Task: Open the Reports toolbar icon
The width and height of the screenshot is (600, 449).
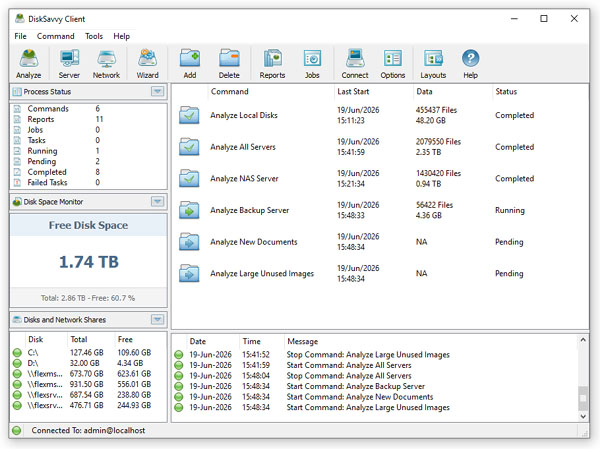Action: tap(272, 64)
